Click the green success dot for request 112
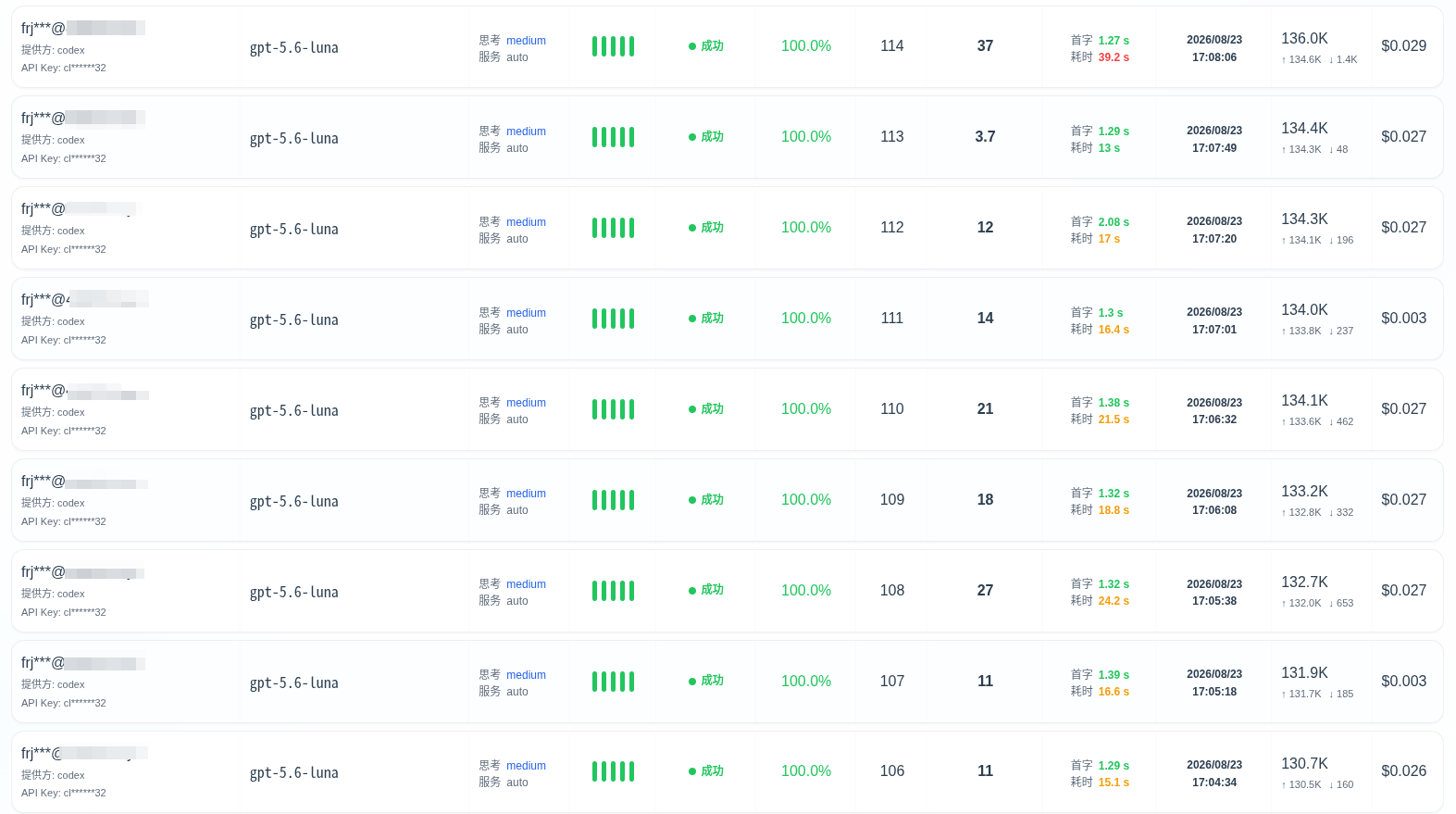This screenshot has width=1456, height=814. click(692, 228)
